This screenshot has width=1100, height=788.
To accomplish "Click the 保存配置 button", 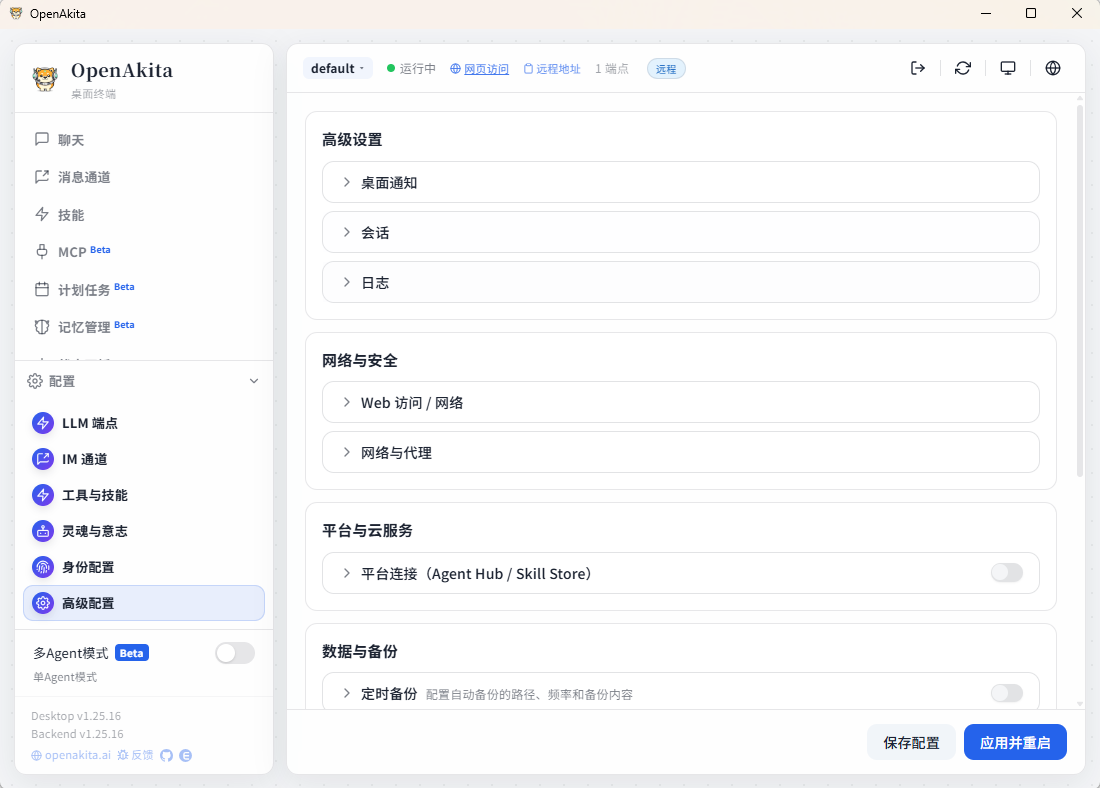I will point(911,742).
